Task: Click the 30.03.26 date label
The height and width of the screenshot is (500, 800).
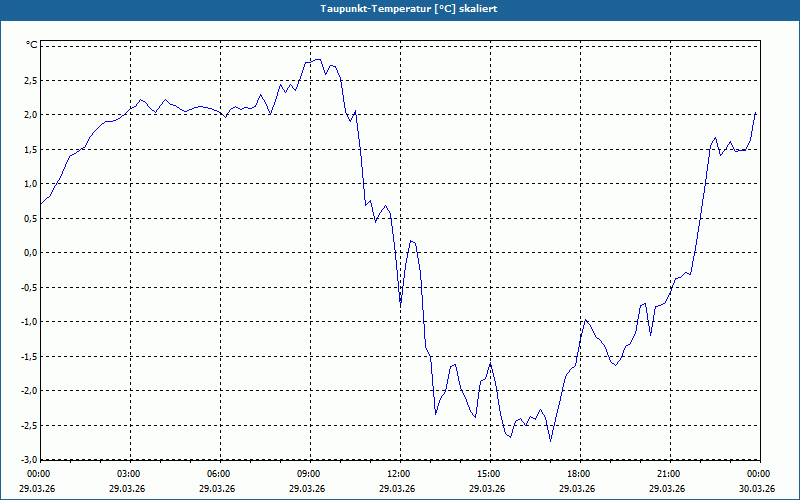Action: pyautogui.click(x=757, y=489)
